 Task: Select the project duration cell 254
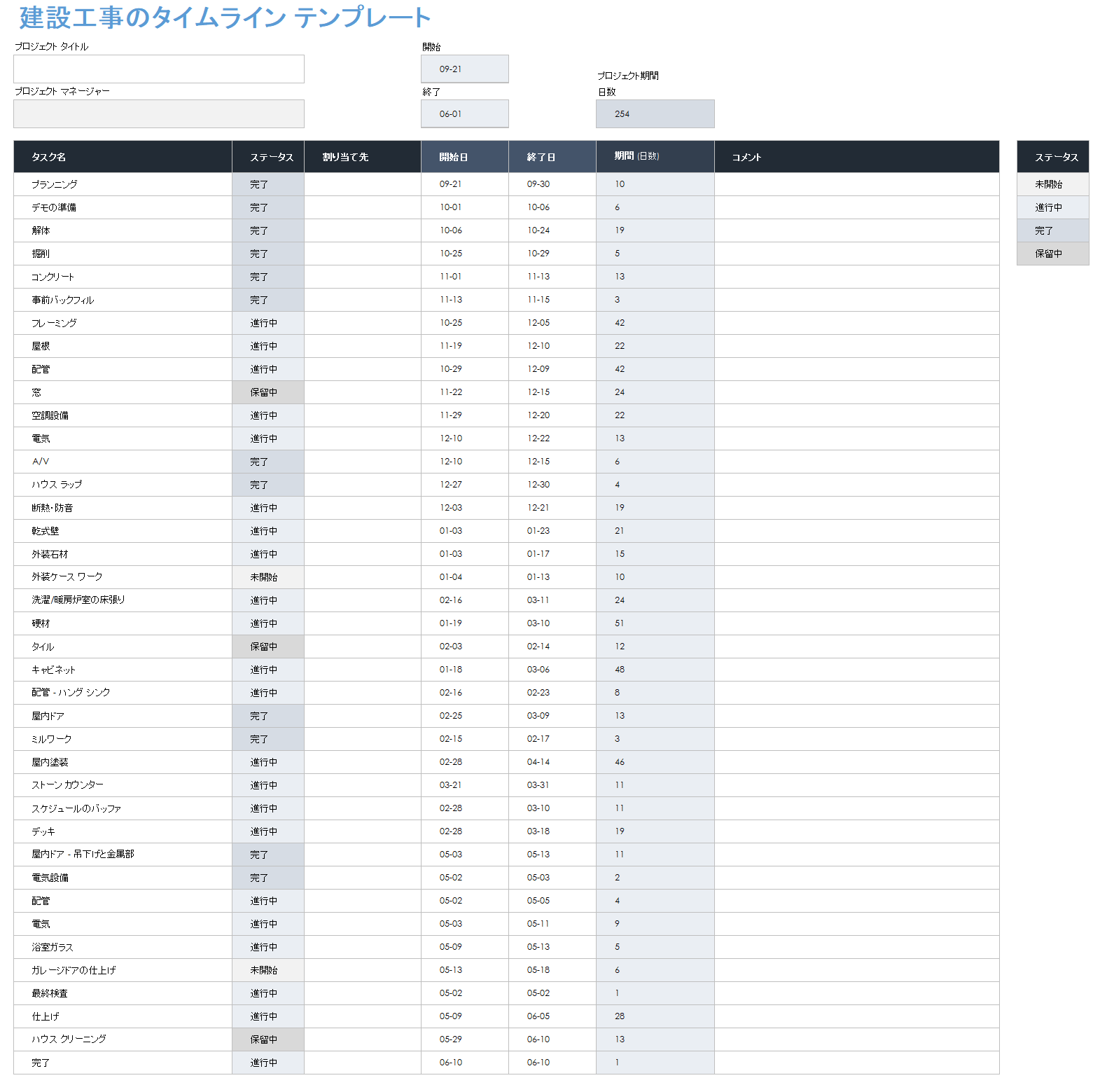click(x=655, y=114)
